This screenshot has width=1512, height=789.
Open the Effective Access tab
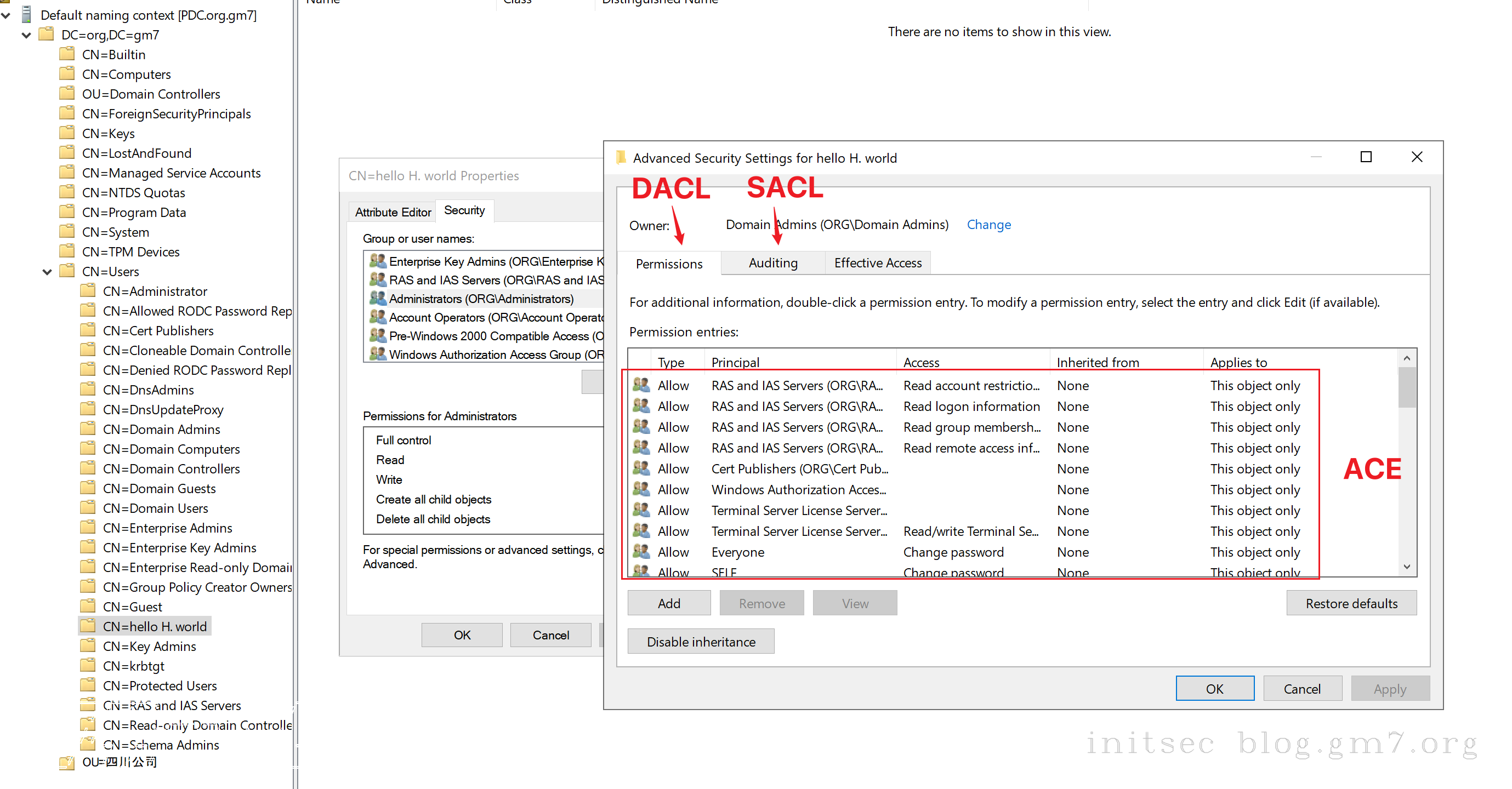tap(878, 263)
